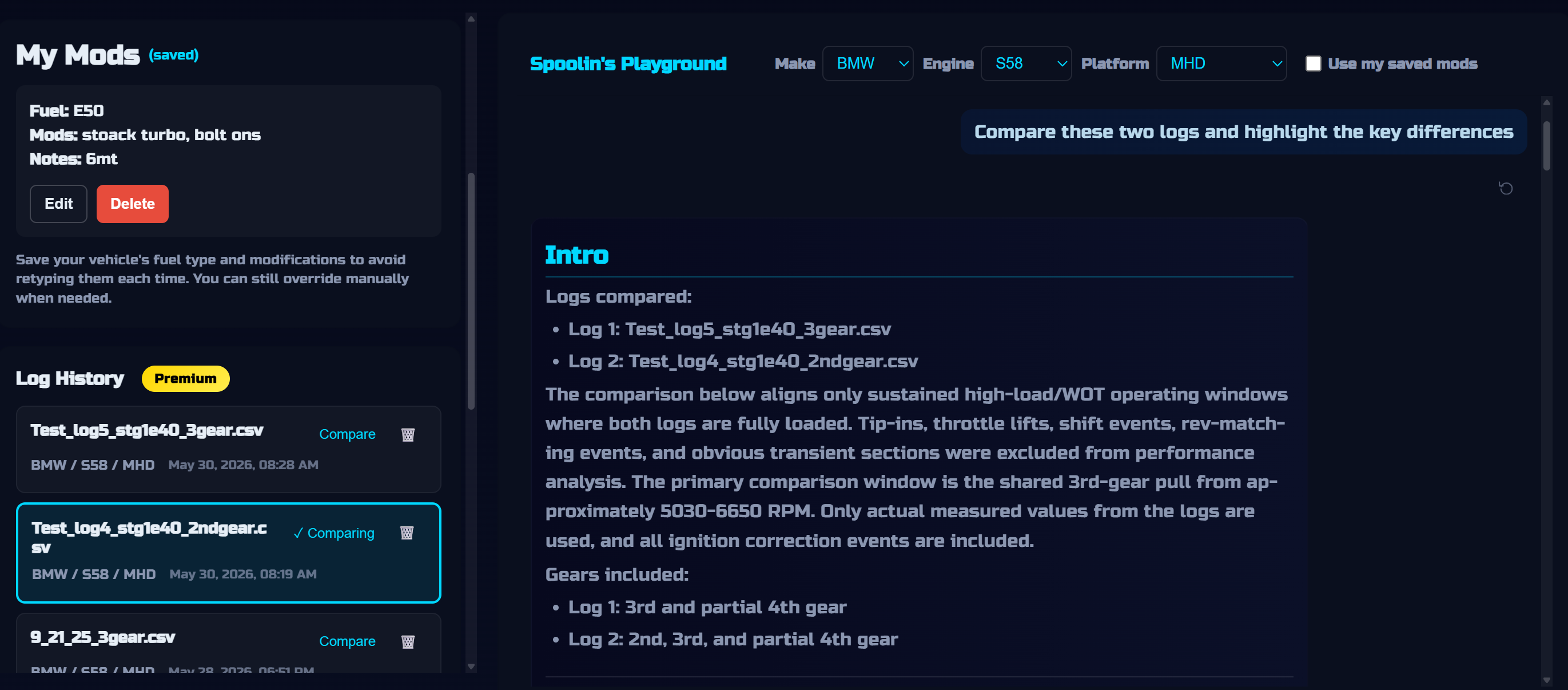The height and width of the screenshot is (690, 1568).
Task: Select the Test_log4_stg1e40_2ndgear.csv filename
Action: [x=149, y=537]
